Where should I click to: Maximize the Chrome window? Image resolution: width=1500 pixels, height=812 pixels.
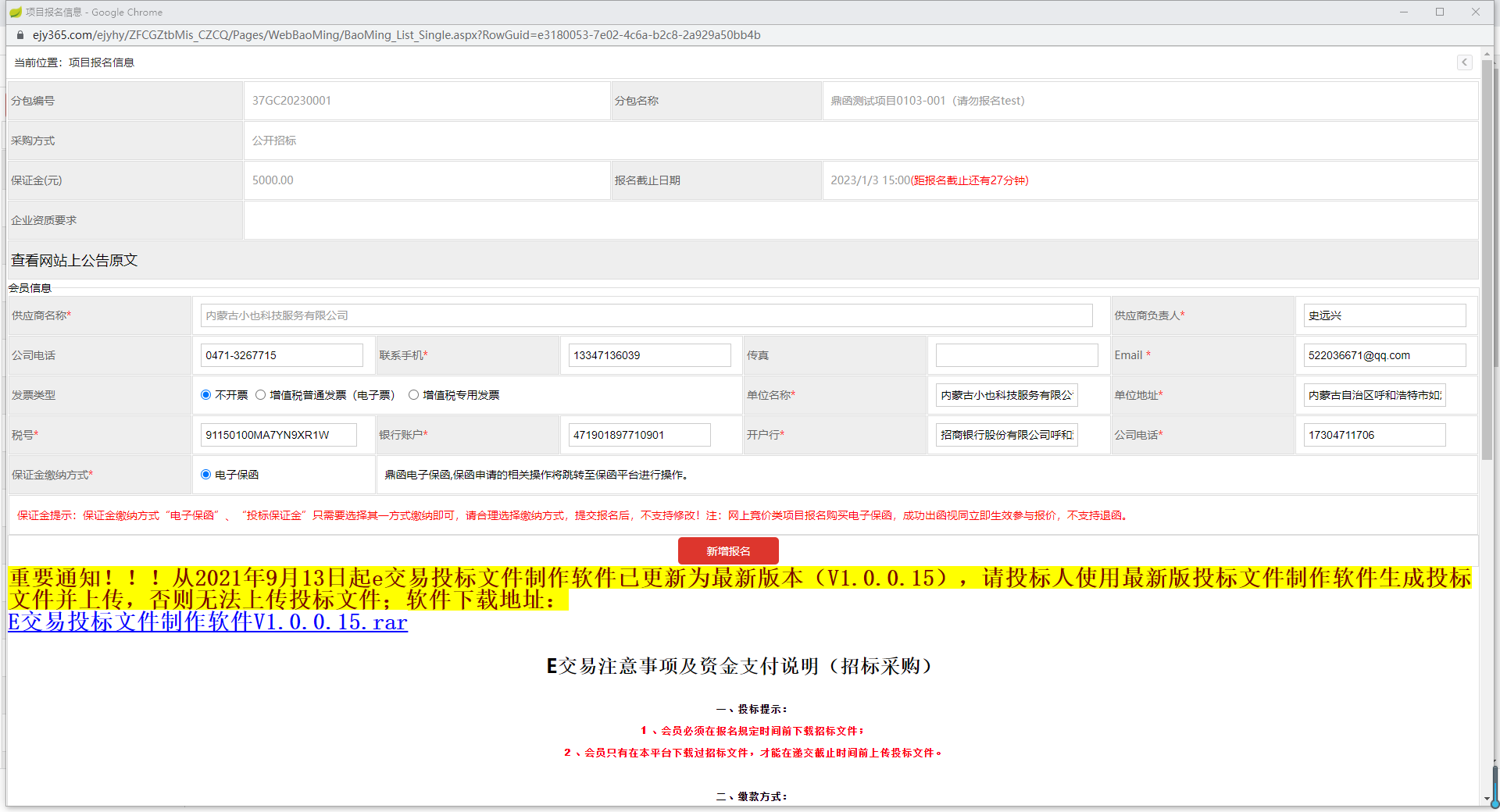[1440, 12]
